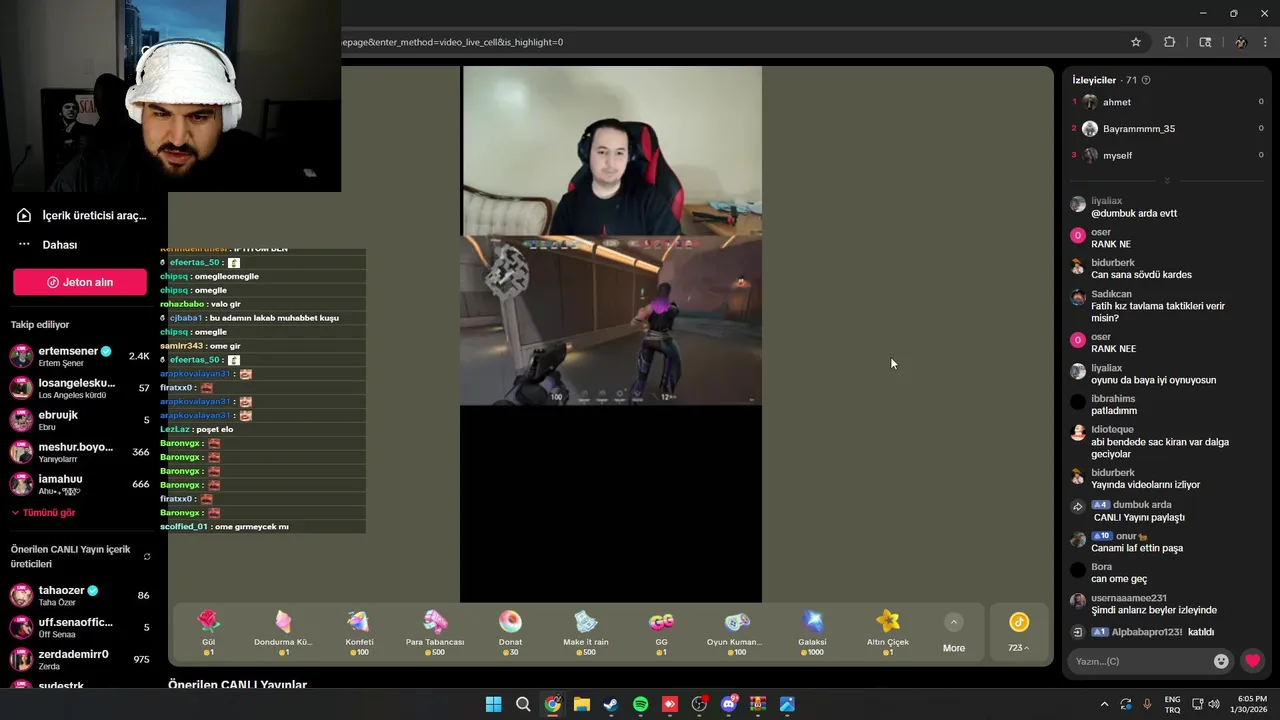Open tahaozer suggested live channel

[80, 595]
